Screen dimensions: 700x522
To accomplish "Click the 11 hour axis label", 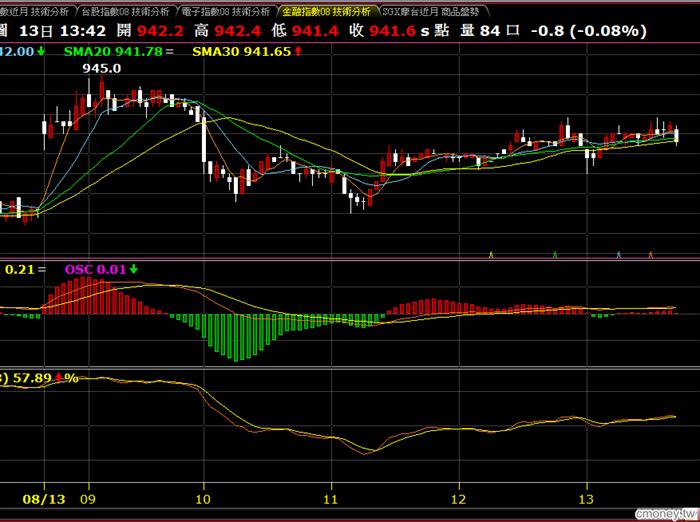I will coord(331,499).
